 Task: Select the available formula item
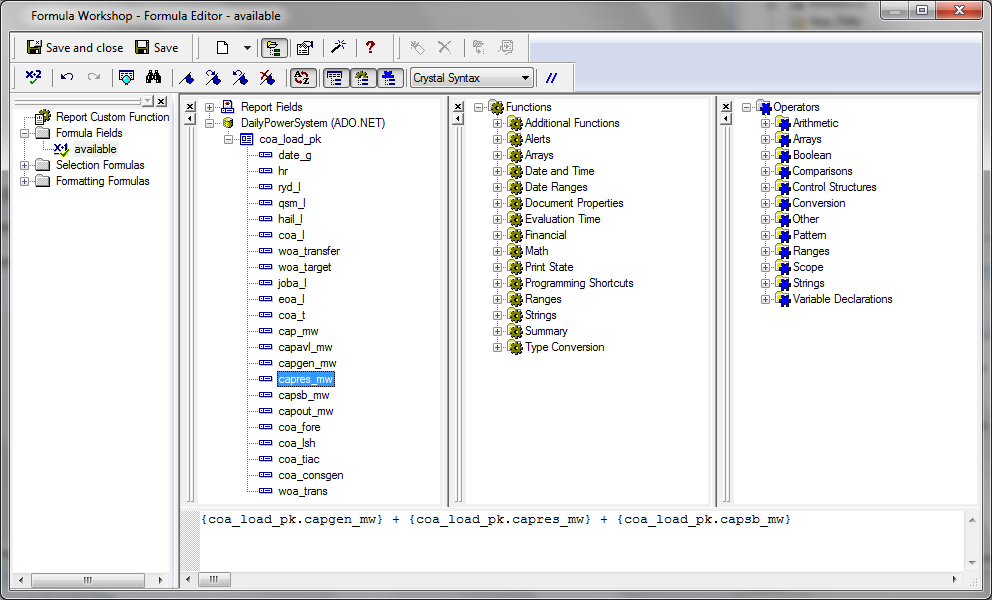95,149
